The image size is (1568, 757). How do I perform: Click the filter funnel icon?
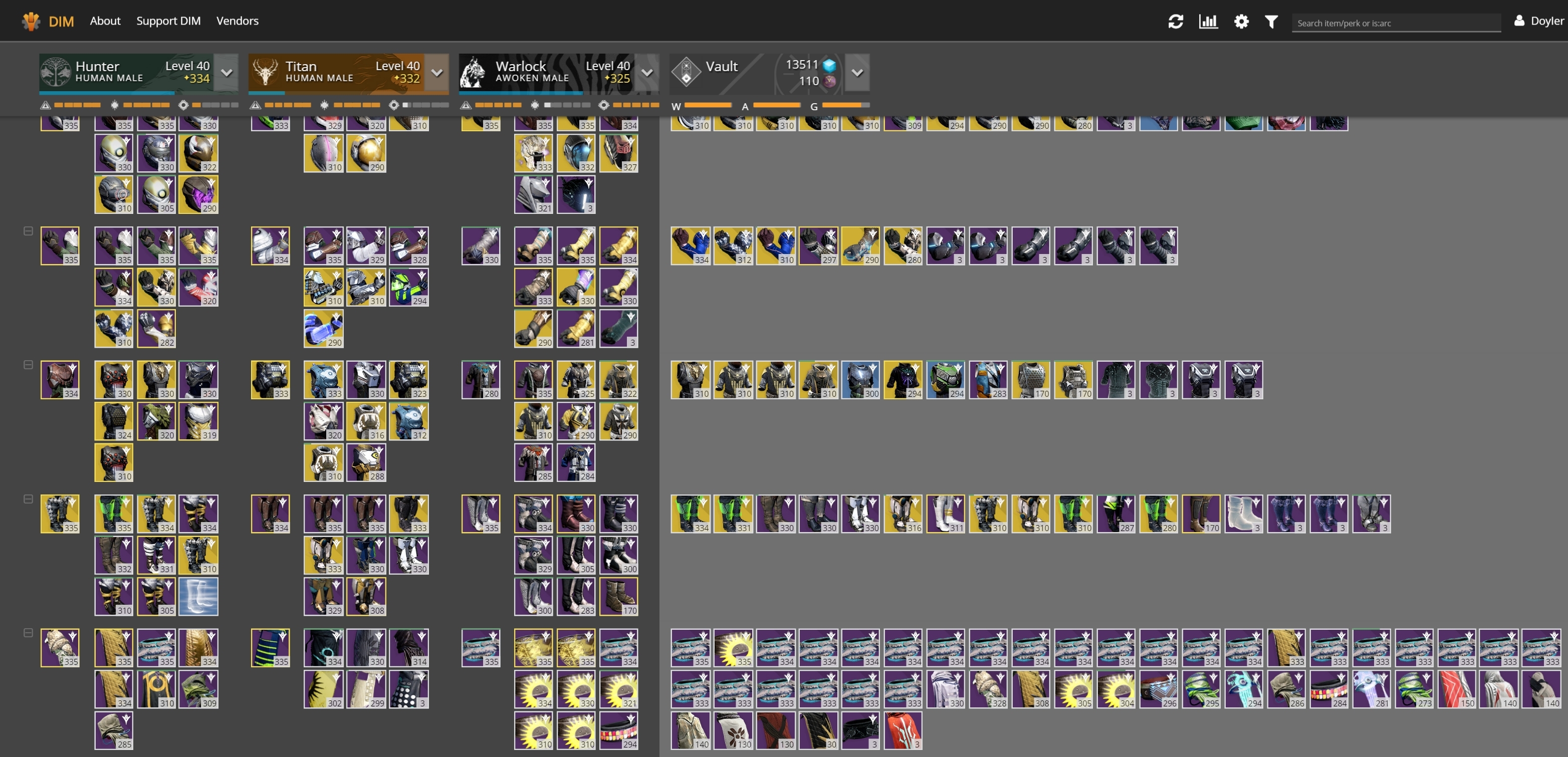(x=1271, y=22)
